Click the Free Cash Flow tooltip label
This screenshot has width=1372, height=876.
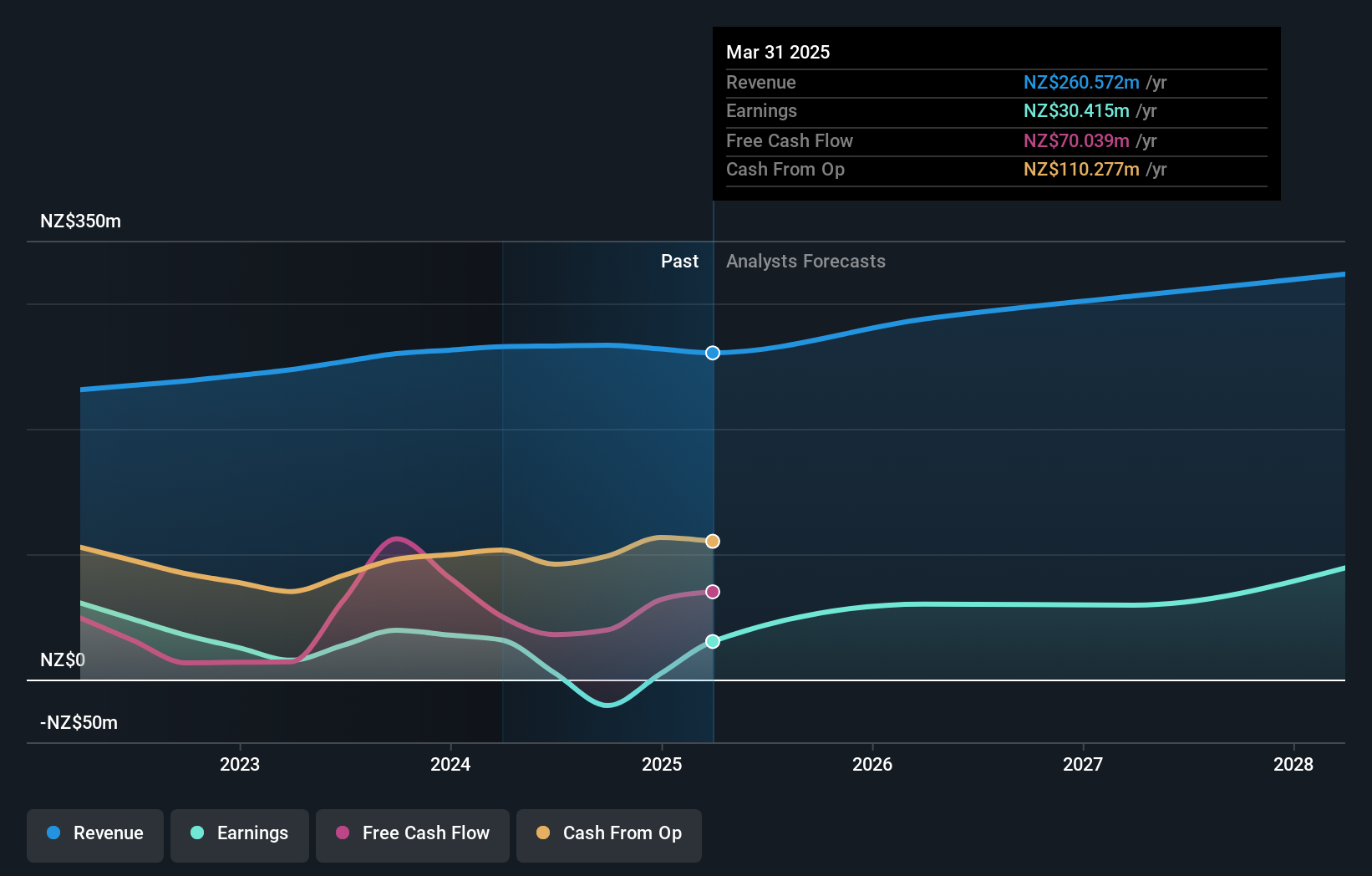click(x=790, y=141)
